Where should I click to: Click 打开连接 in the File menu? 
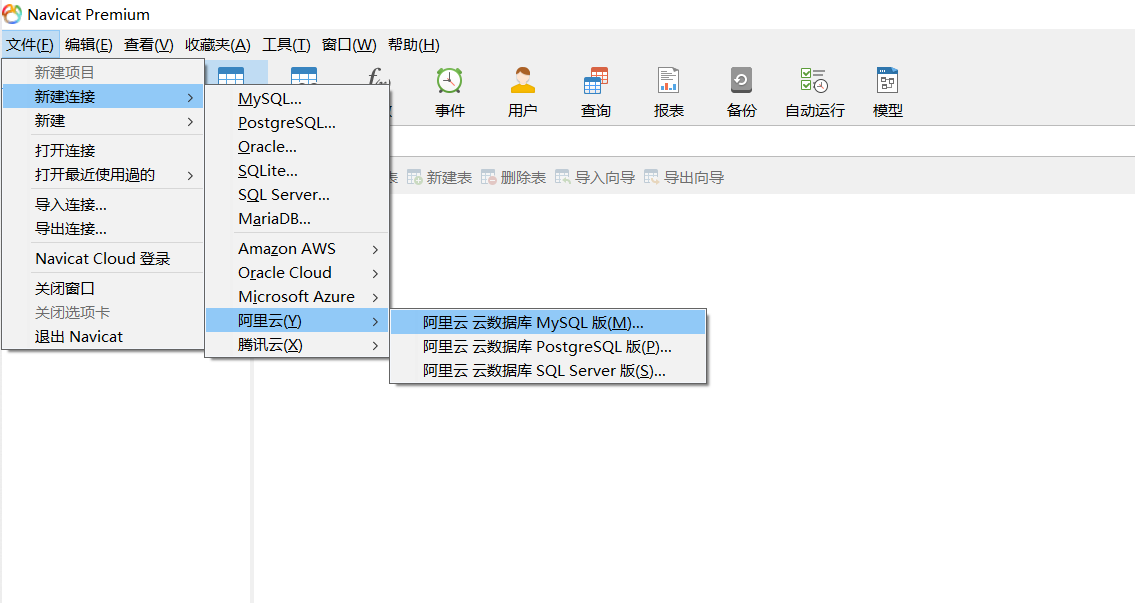[103, 151]
